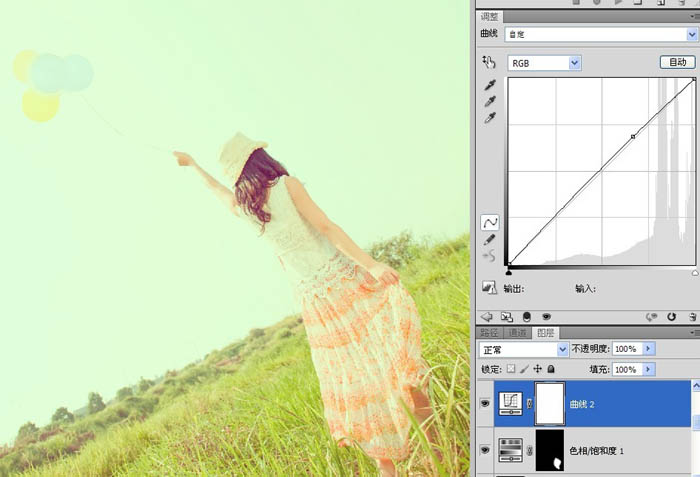Image resolution: width=700 pixels, height=477 pixels.
Task: Click the white point slider below curve
Action: point(695,272)
